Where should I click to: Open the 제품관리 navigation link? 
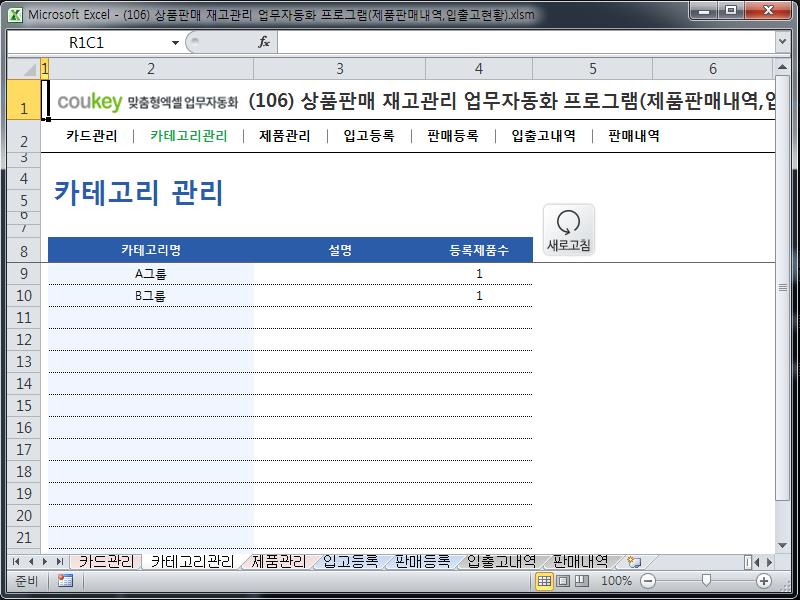[x=285, y=136]
